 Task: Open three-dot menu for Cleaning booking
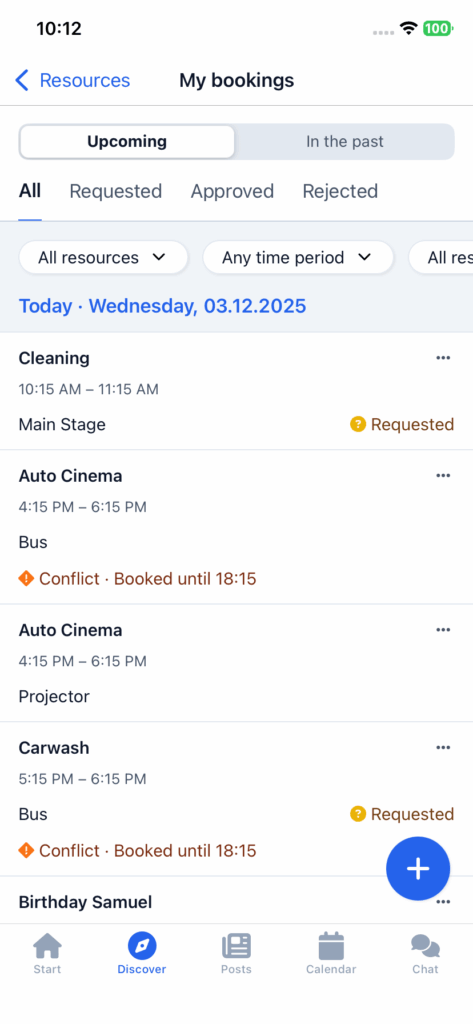(x=444, y=358)
